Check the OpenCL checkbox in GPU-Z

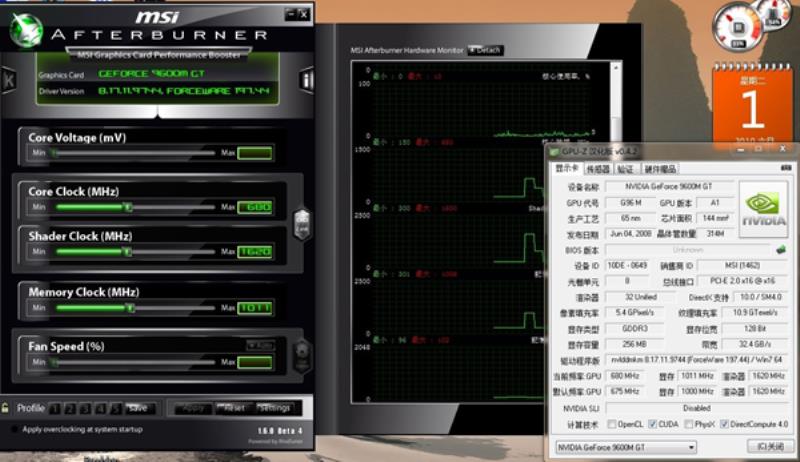pyautogui.click(x=611, y=424)
